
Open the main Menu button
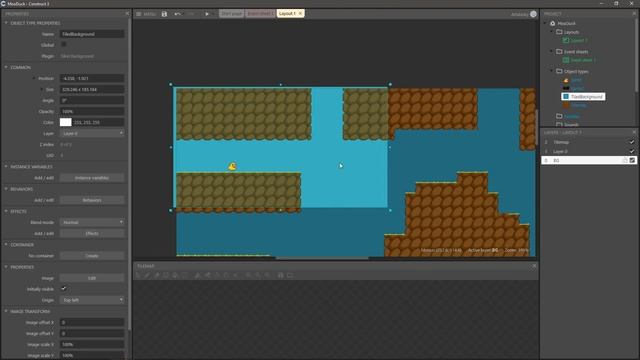coord(146,14)
